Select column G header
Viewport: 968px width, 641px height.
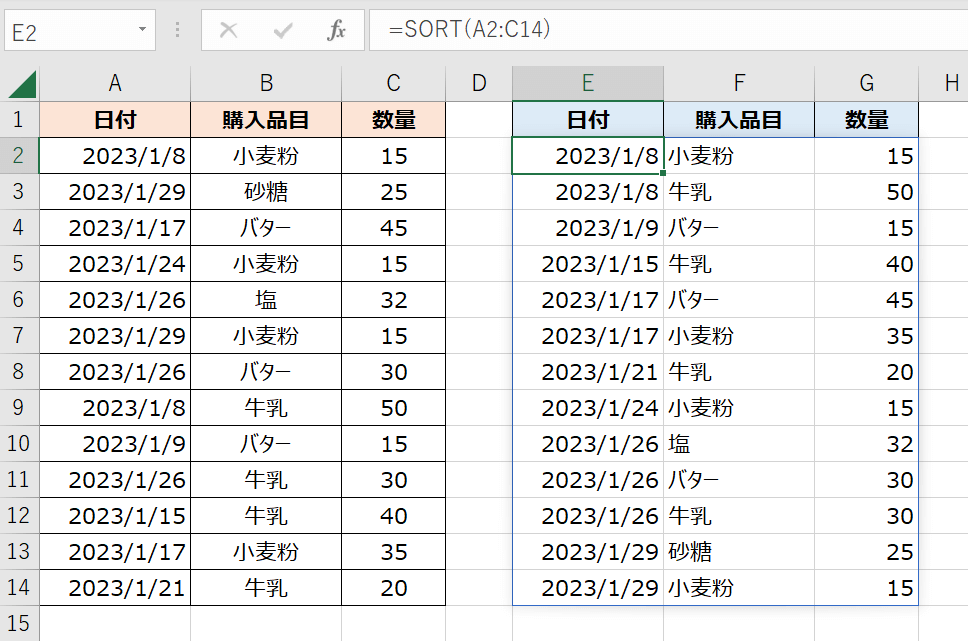(866, 84)
